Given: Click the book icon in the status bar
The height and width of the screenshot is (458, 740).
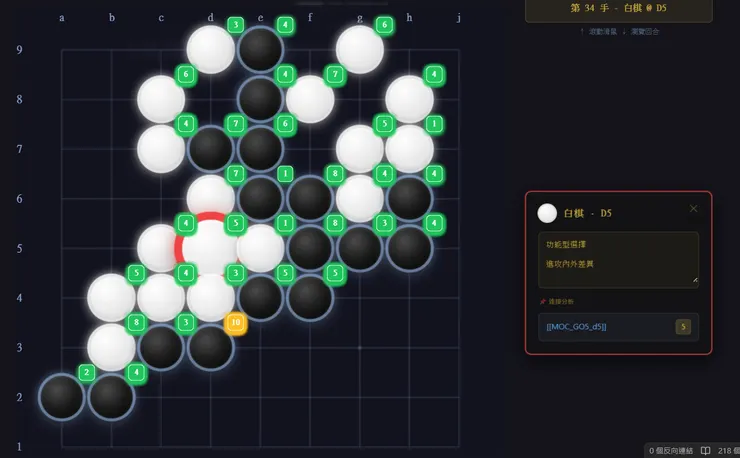Looking at the screenshot, I should (705, 451).
